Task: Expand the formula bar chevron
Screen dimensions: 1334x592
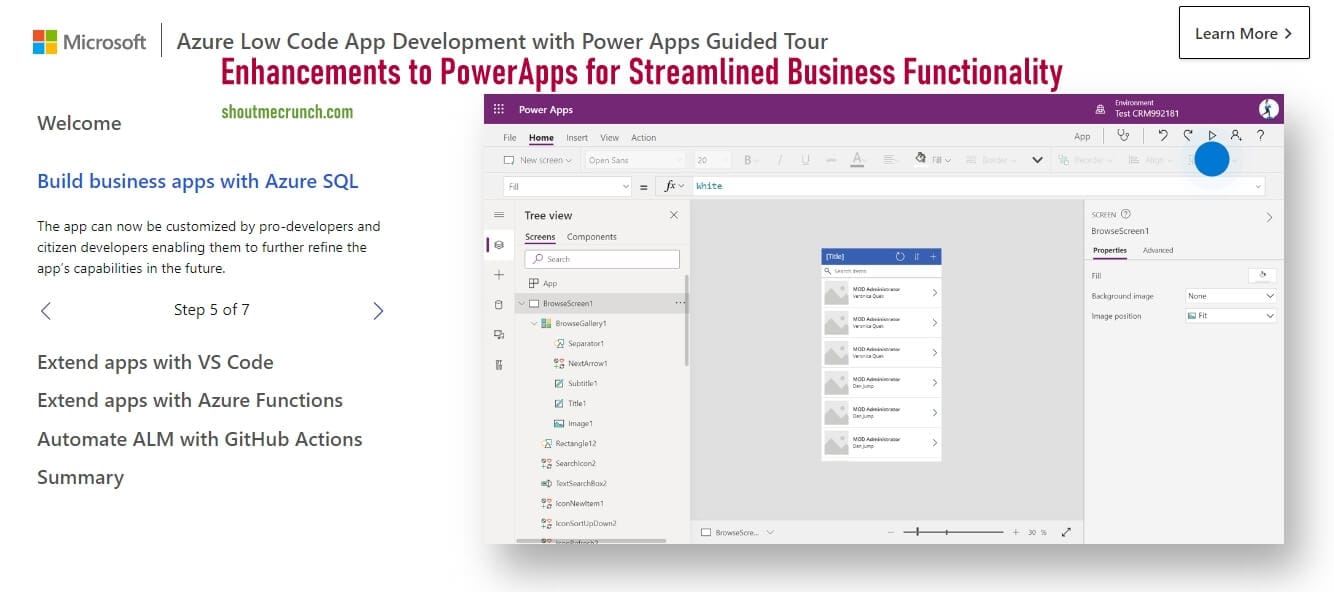Action: tap(1257, 186)
